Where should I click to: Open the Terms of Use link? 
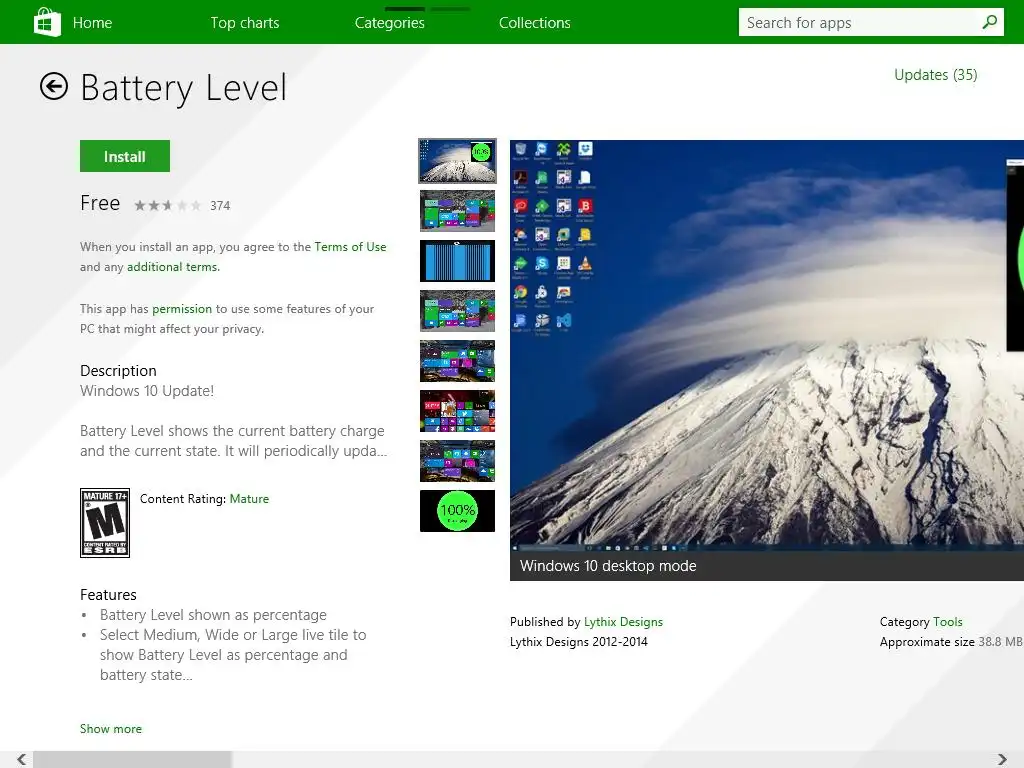(350, 247)
